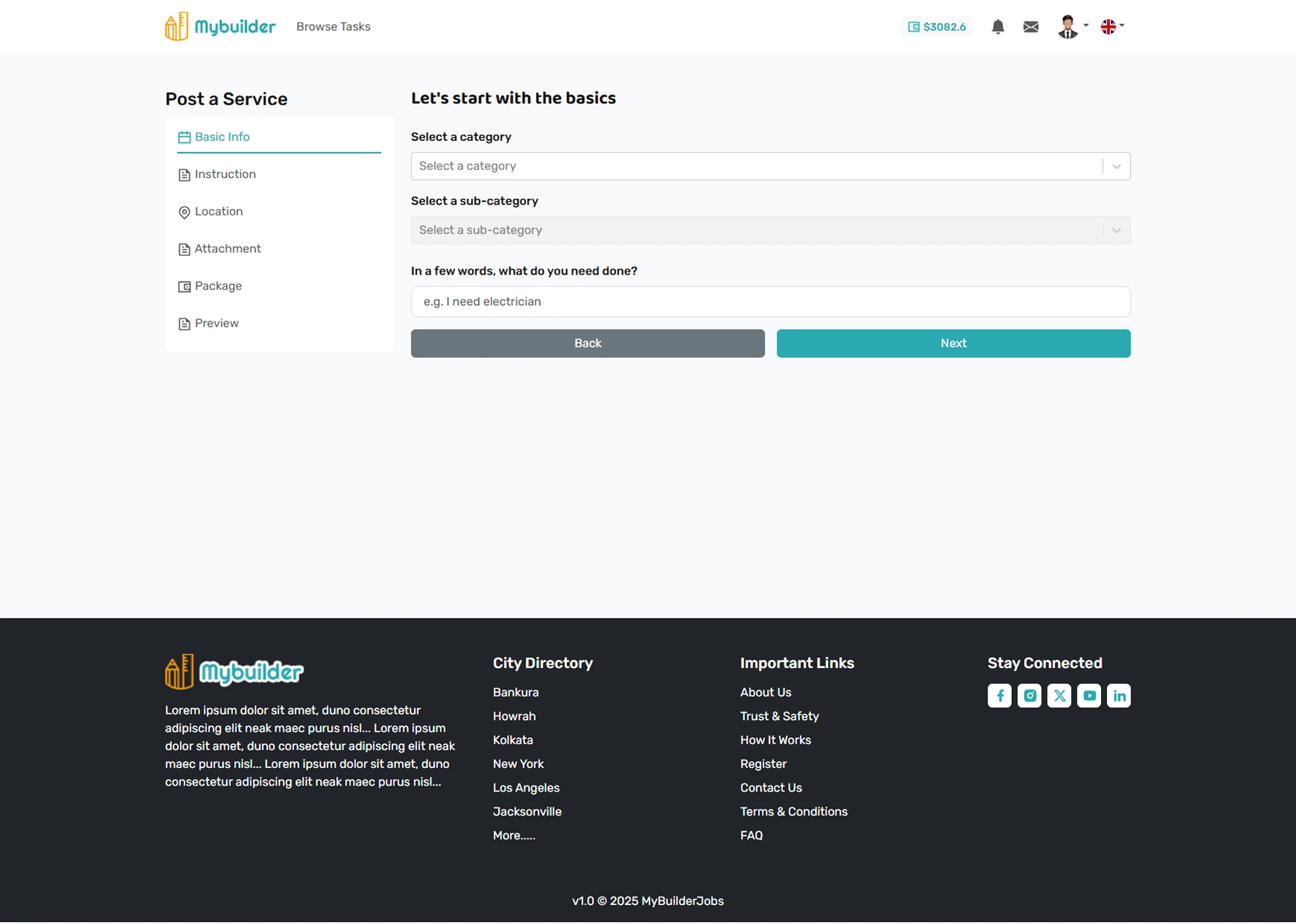Click the X (Twitter) social icon
This screenshot has height=924, width=1296.
(x=1059, y=695)
